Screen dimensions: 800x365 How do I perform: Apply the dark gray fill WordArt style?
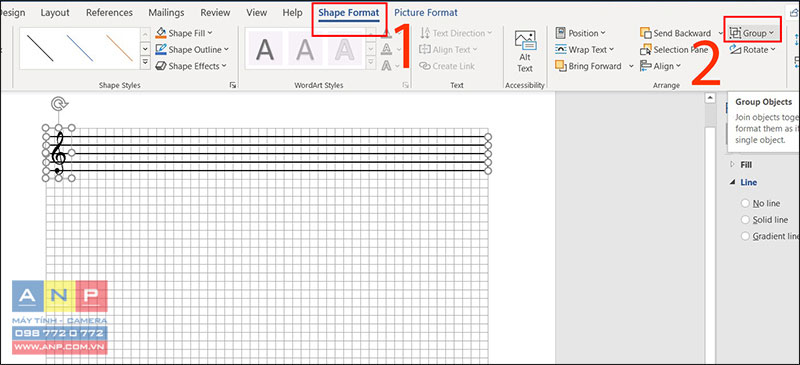pos(265,49)
